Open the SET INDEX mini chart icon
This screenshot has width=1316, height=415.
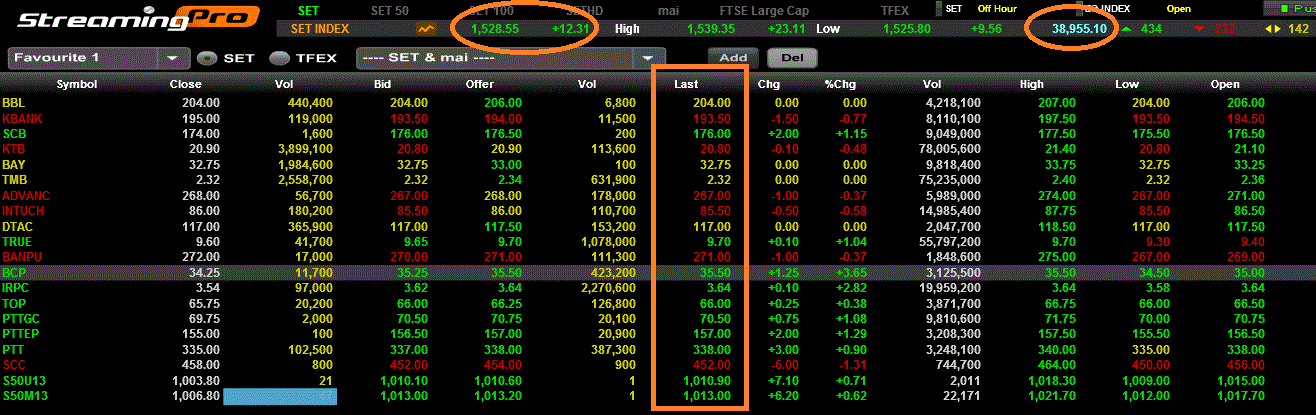point(427,29)
